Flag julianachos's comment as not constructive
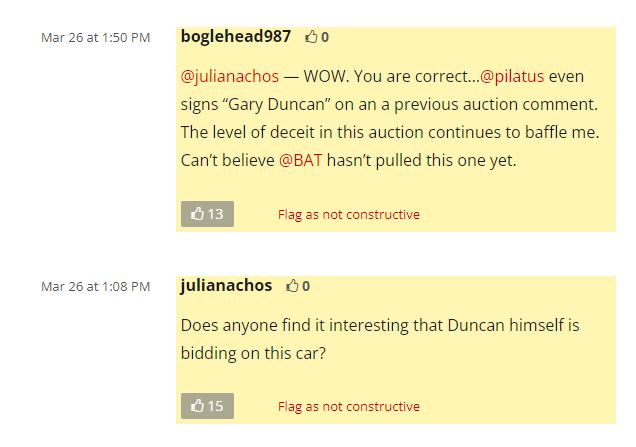 pos(348,407)
